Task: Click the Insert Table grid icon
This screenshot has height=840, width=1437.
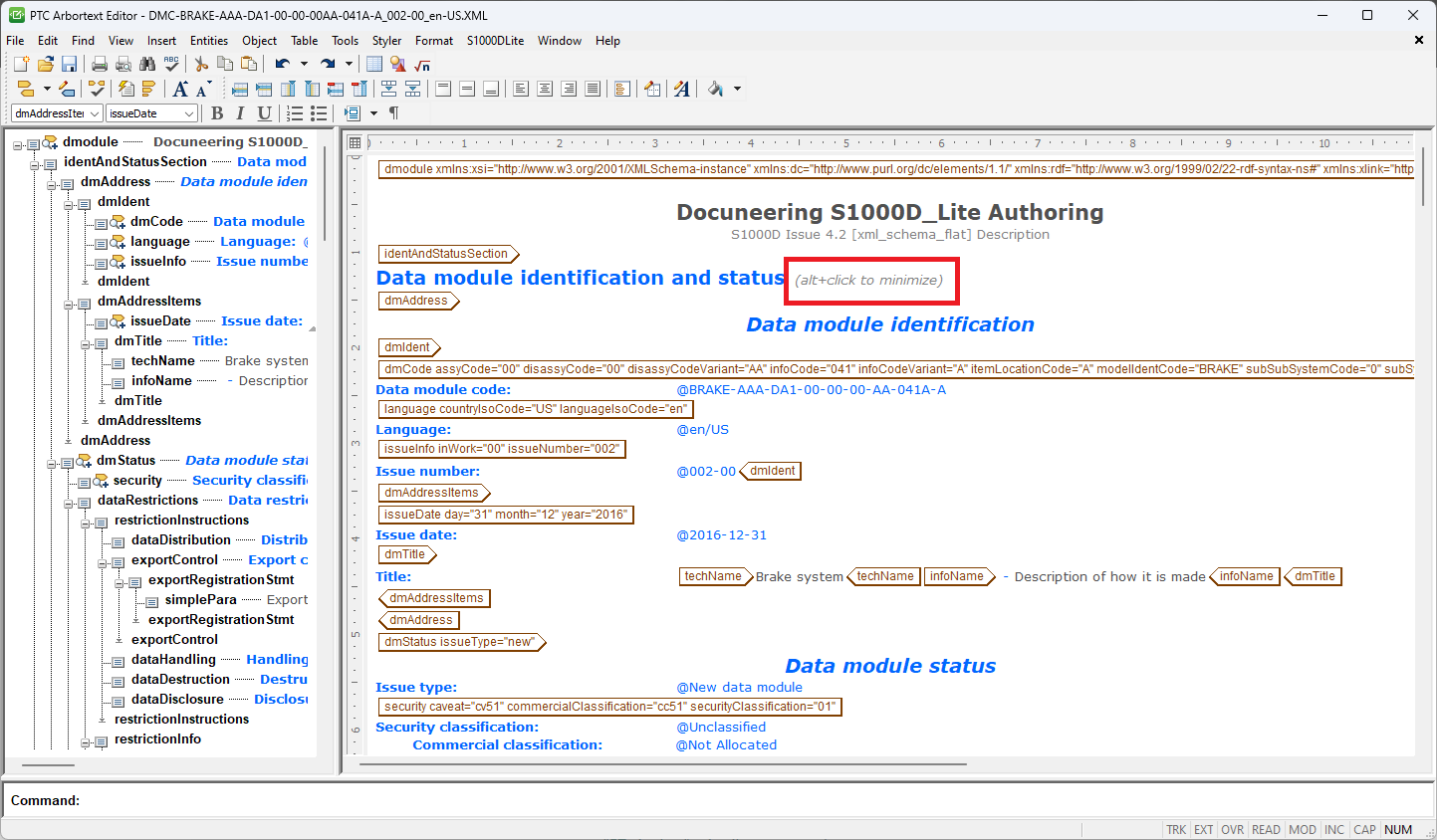Action: 374,64
